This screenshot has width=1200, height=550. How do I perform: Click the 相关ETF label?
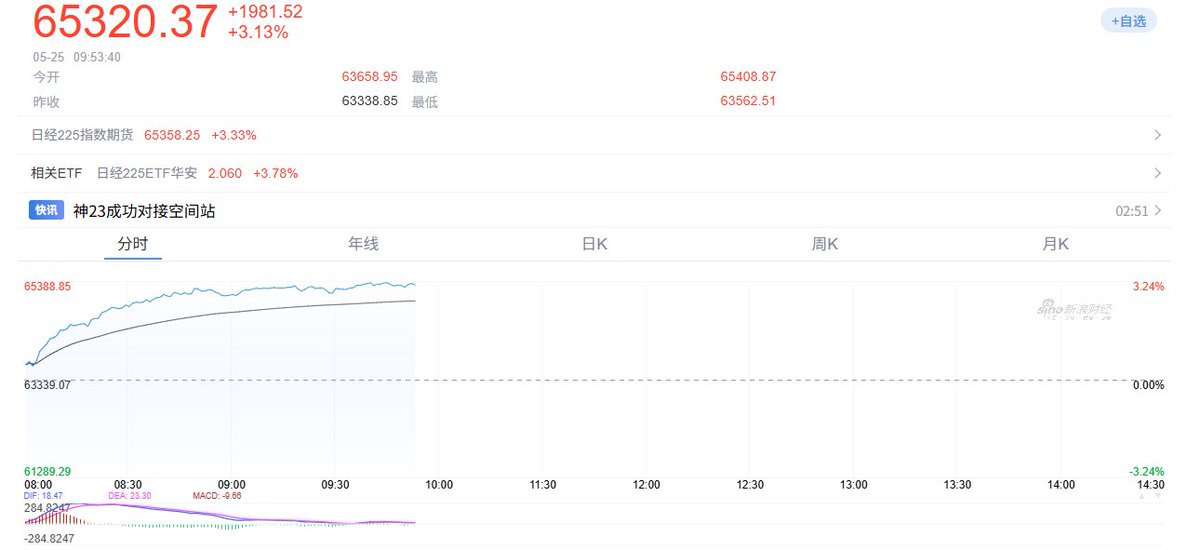pyautogui.click(x=56, y=173)
